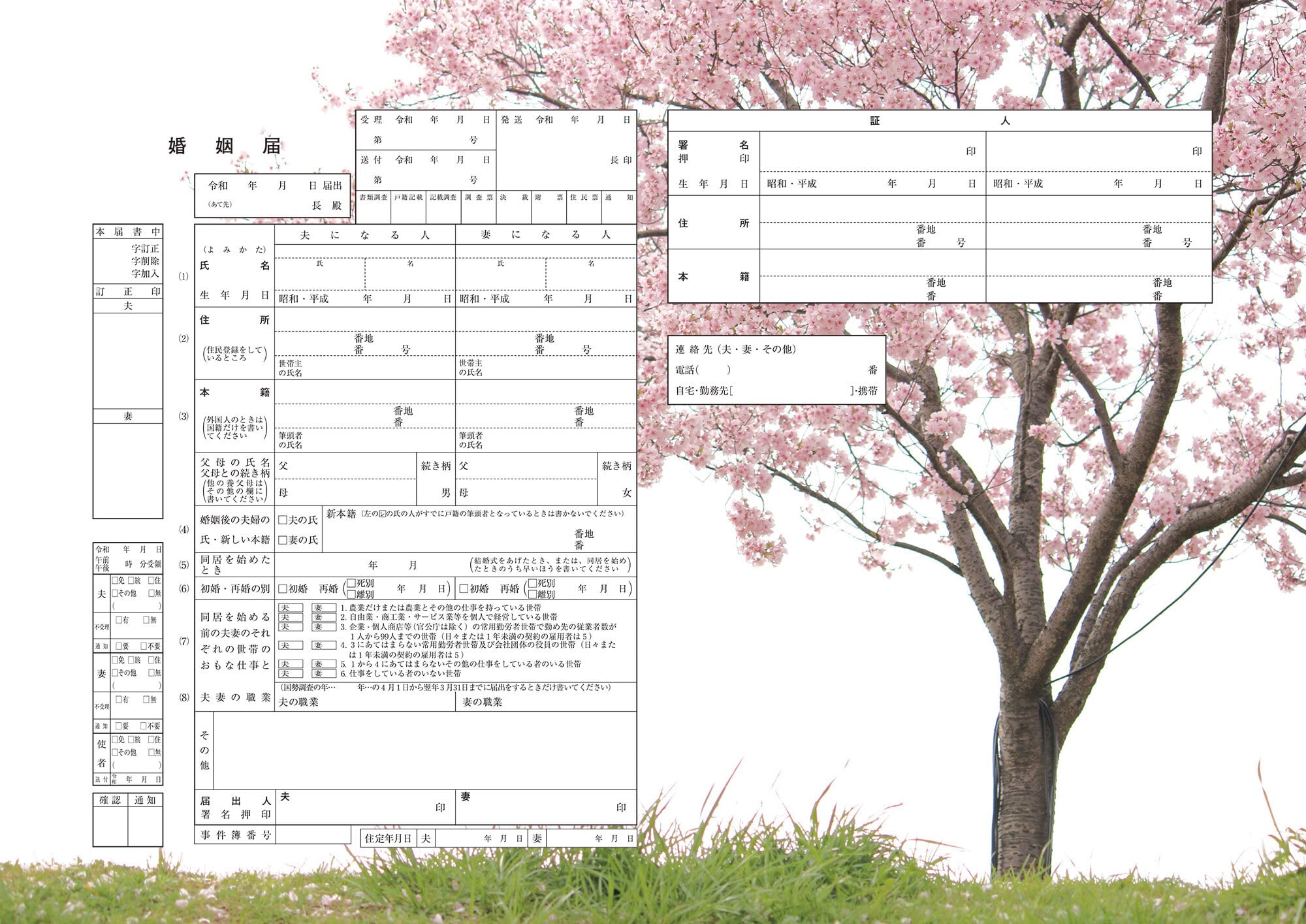The image size is (1306, 924).
Task: Check 初婚 for the wife's marital history
Action: pyautogui.click(x=464, y=588)
